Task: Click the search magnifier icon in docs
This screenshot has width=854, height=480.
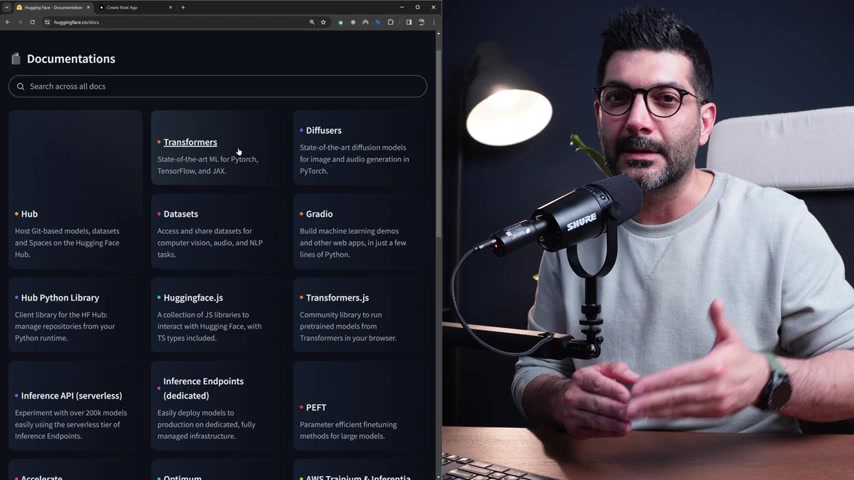Action: (x=21, y=87)
